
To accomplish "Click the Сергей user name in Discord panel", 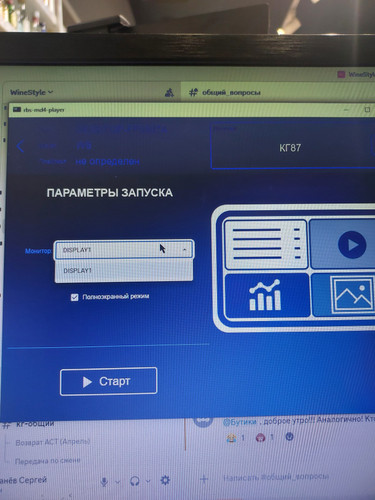I will pos(23,480).
